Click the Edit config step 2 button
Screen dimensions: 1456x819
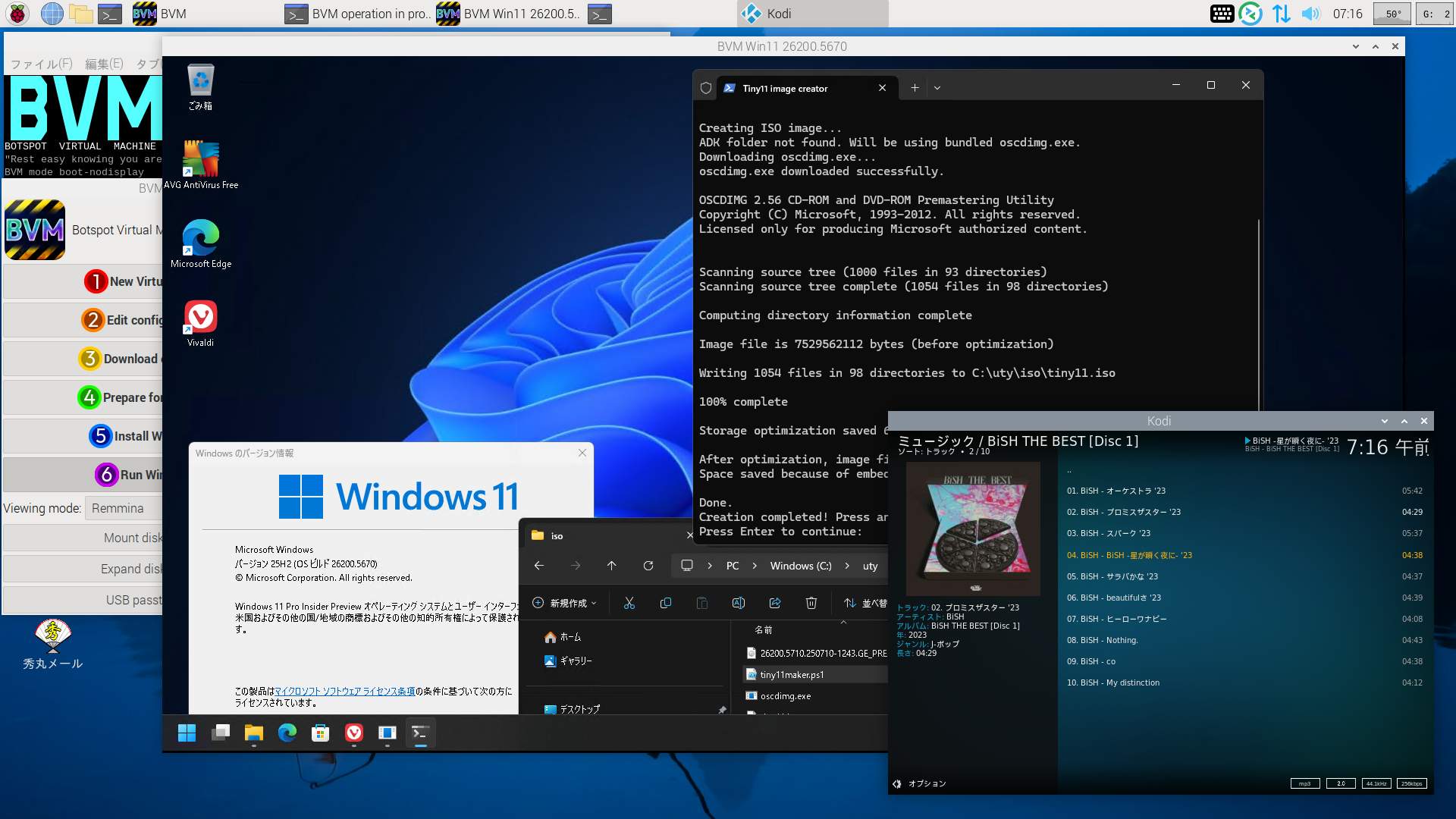[x=82, y=320]
